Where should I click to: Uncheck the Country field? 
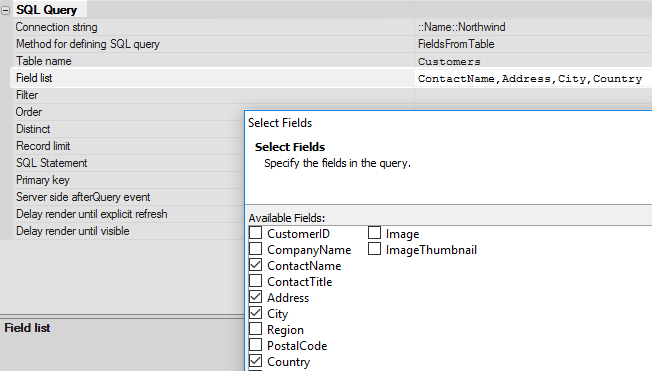coord(255,361)
